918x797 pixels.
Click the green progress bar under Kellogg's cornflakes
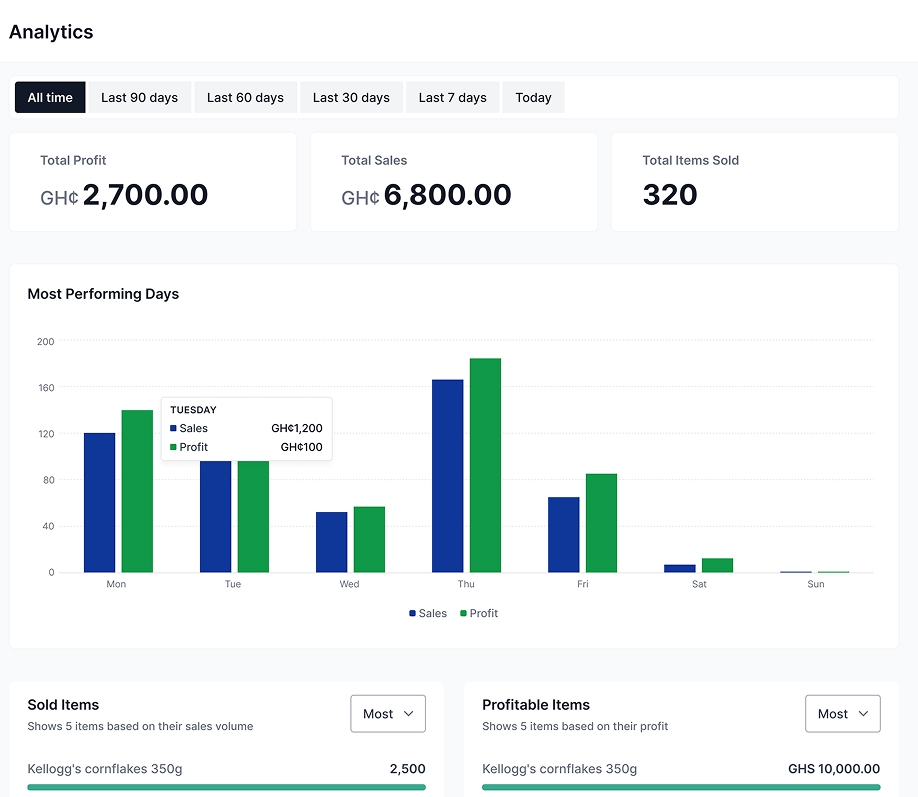pos(227,788)
